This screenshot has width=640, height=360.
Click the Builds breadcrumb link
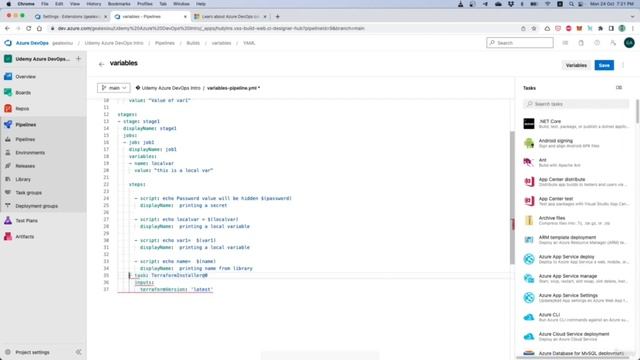pyautogui.click(x=193, y=43)
